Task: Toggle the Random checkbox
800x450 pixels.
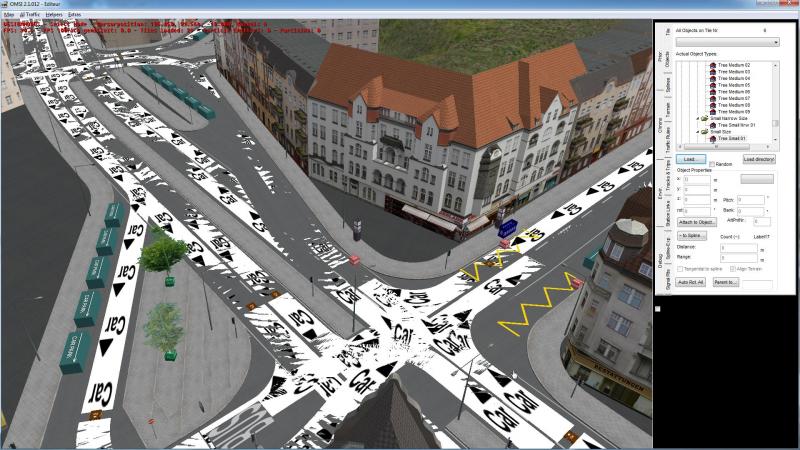Action: pyautogui.click(x=712, y=164)
